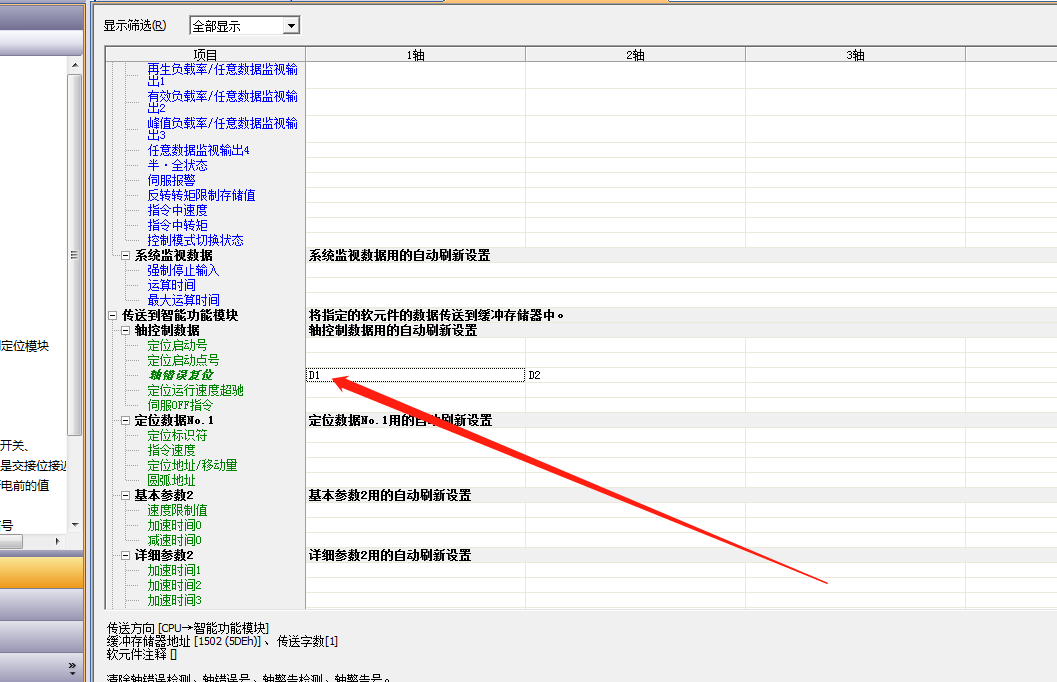This screenshot has height=682, width=1057.
Task: Click the double-chevron expand icon at bottom left
Action: [72, 666]
